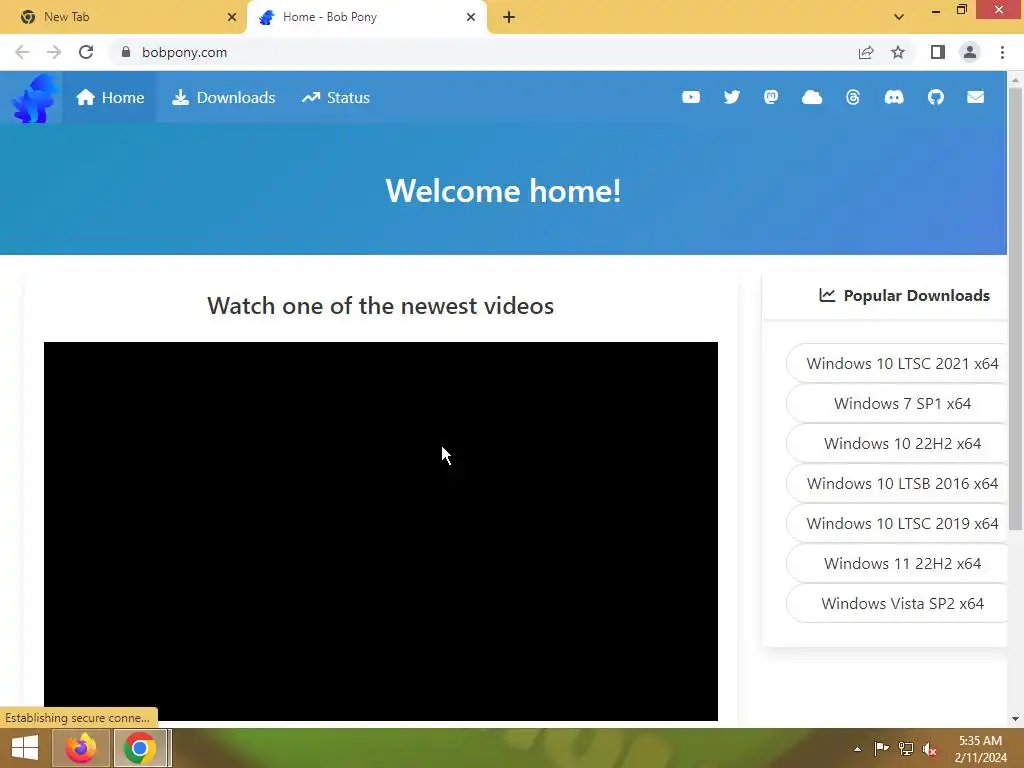
Task: Open the cloud icon in the site header
Action: [x=812, y=97]
